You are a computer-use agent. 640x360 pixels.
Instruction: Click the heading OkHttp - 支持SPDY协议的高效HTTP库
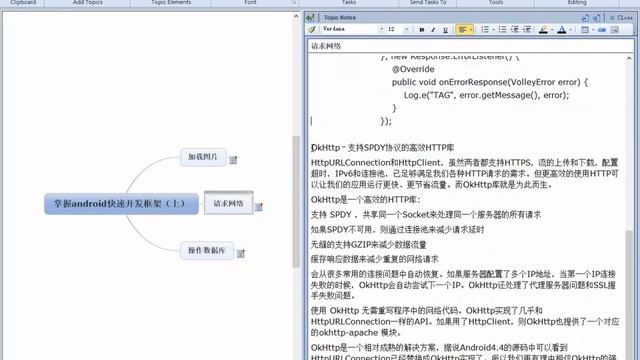382,148
